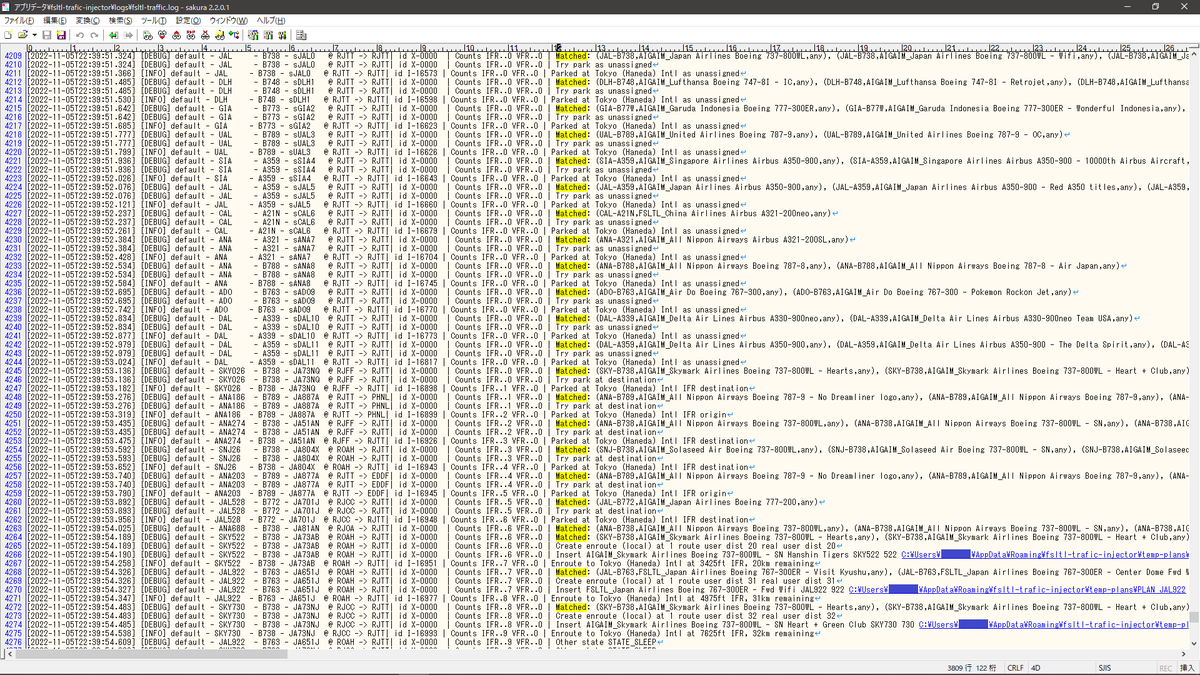
Task: Click highlighted Matched: on line 4272
Action: 572,607
